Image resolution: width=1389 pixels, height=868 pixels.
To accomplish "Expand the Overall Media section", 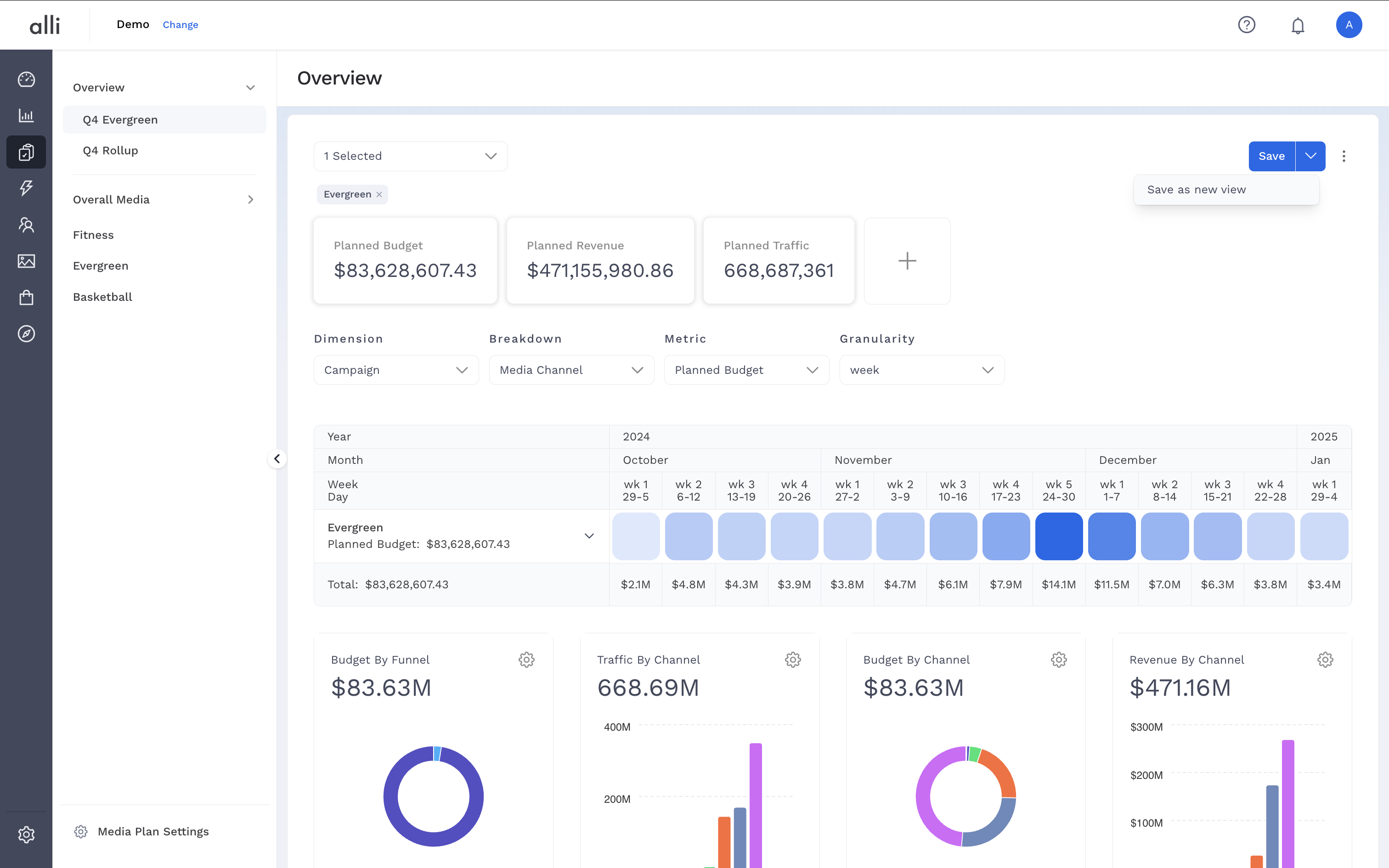I will point(250,200).
